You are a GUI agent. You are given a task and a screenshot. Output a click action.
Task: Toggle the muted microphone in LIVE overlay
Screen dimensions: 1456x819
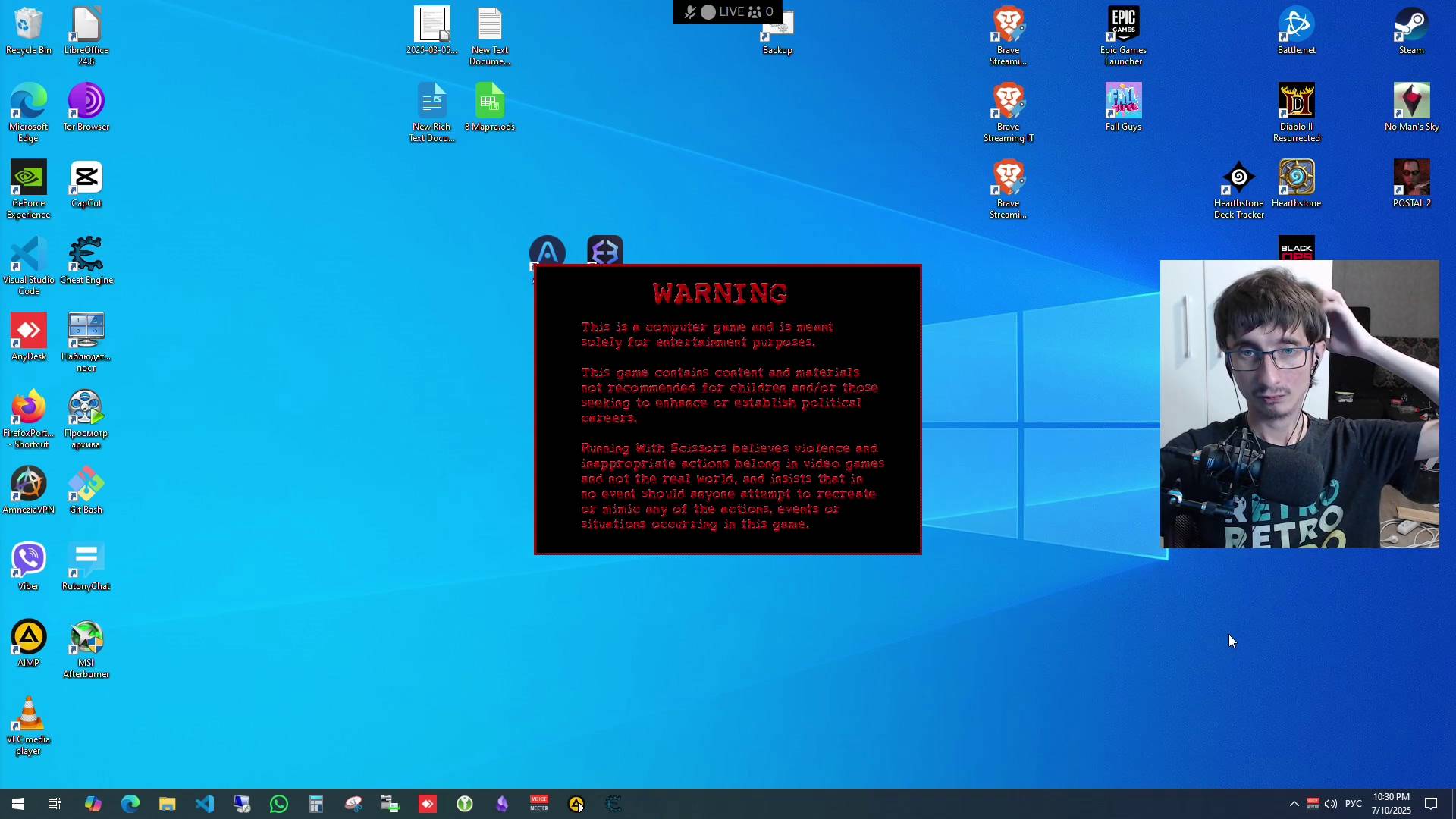(x=689, y=12)
